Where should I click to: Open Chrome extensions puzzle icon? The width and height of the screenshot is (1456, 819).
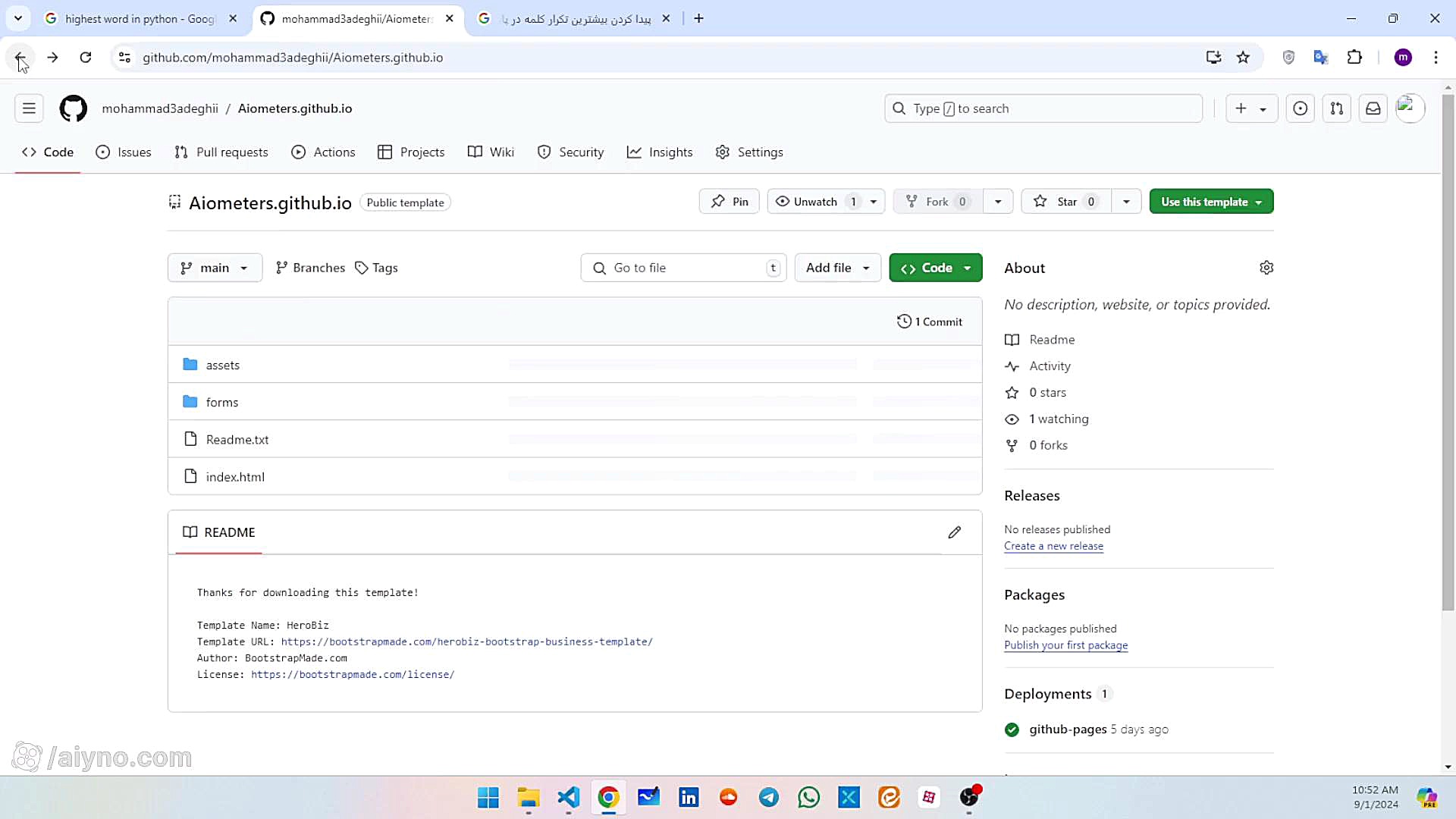click(x=1354, y=58)
